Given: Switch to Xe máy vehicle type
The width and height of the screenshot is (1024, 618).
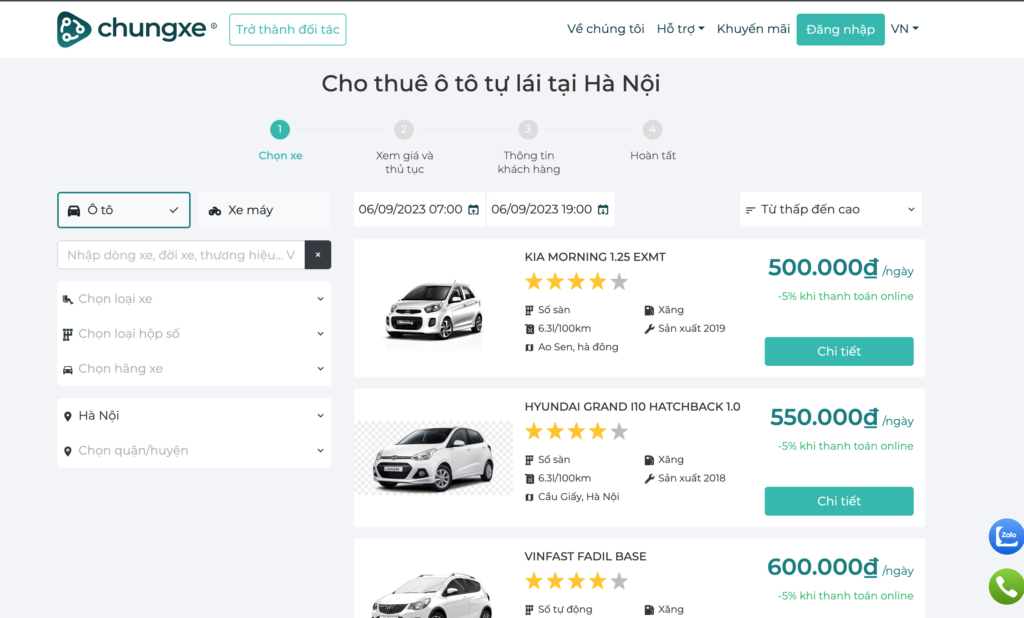Looking at the screenshot, I should pyautogui.click(x=264, y=210).
